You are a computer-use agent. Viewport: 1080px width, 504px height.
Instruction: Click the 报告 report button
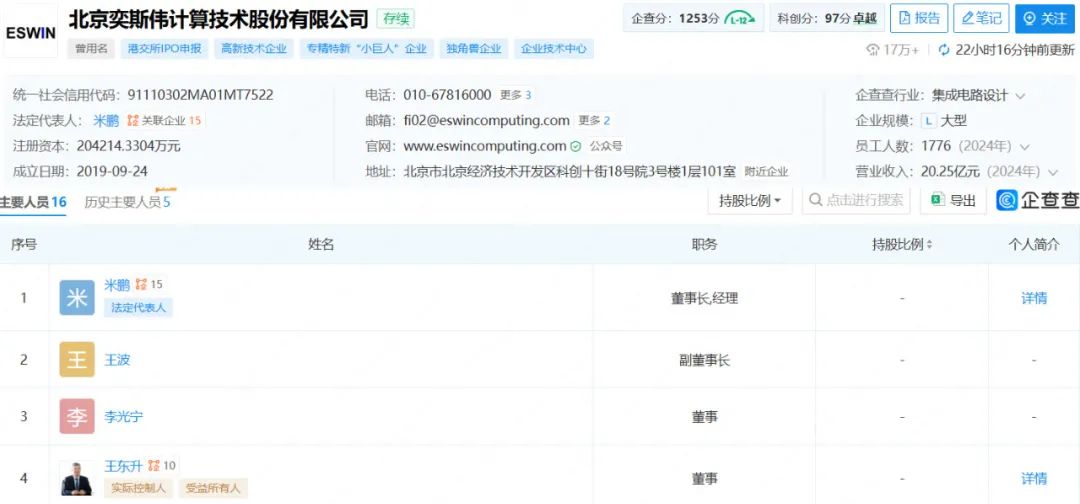pos(918,18)
